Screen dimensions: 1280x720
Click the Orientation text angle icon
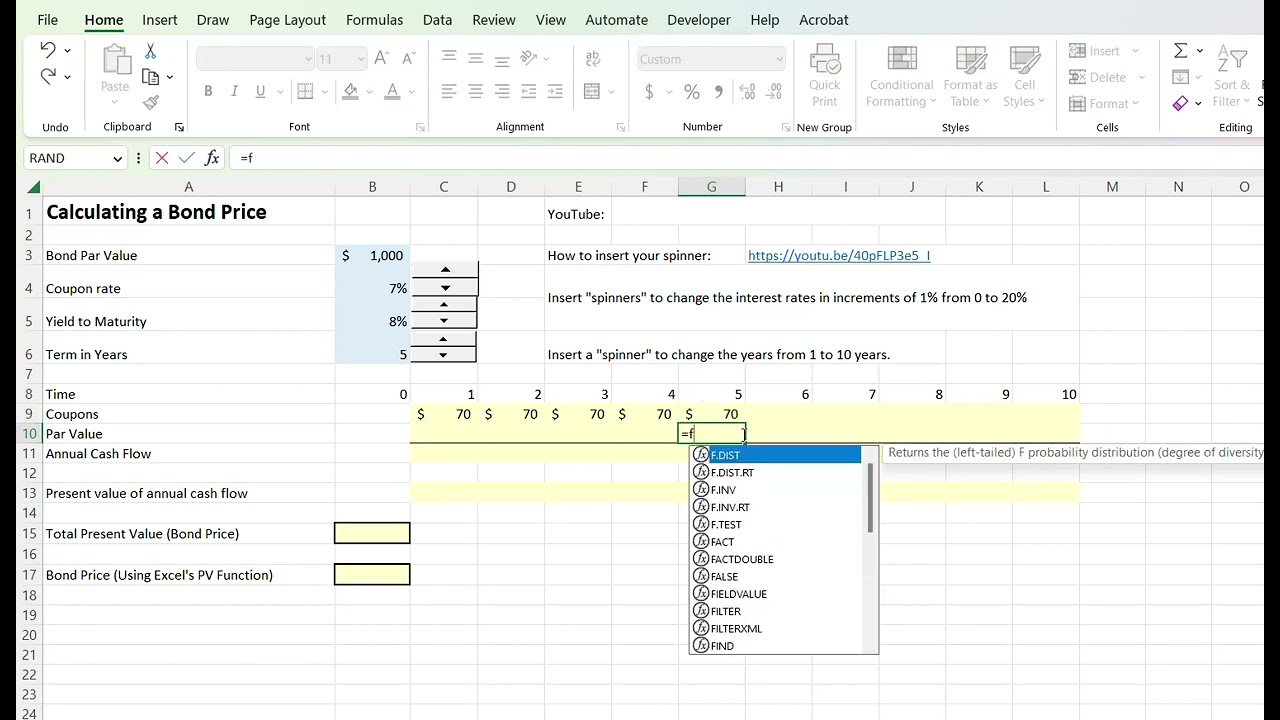click(x=529, y=59)
